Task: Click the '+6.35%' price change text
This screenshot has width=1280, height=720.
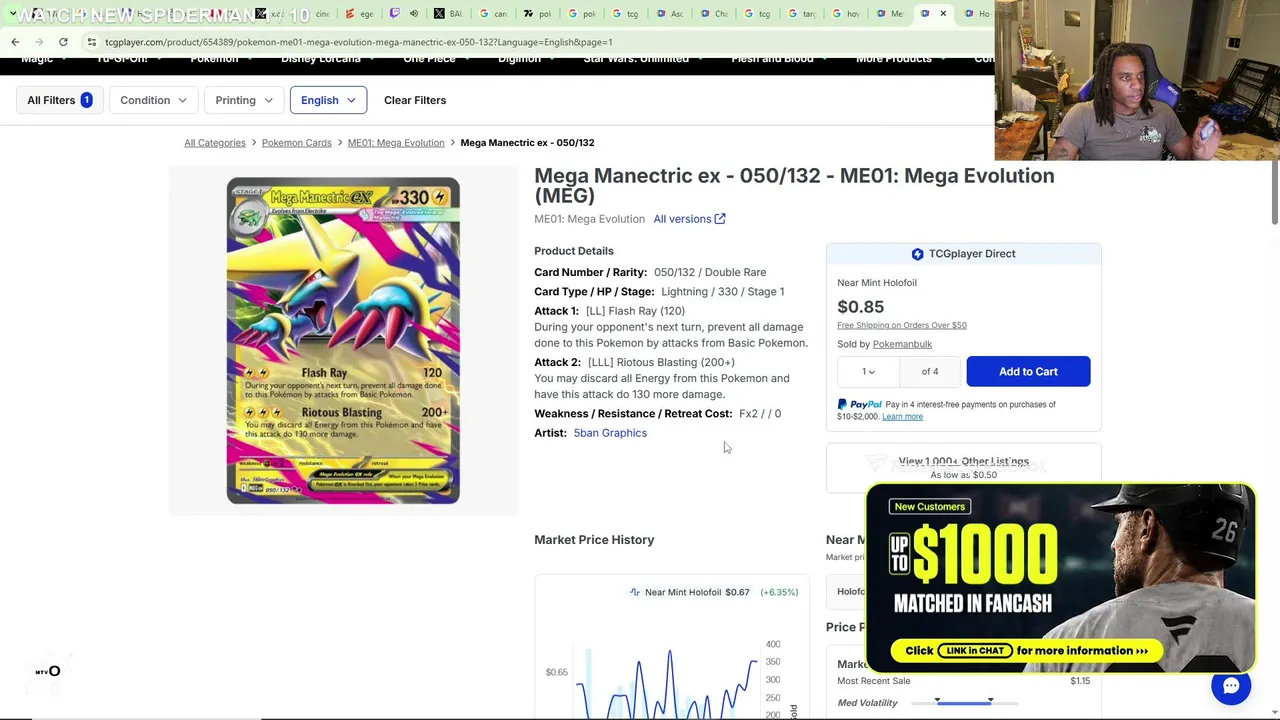Action: point(779,592)
